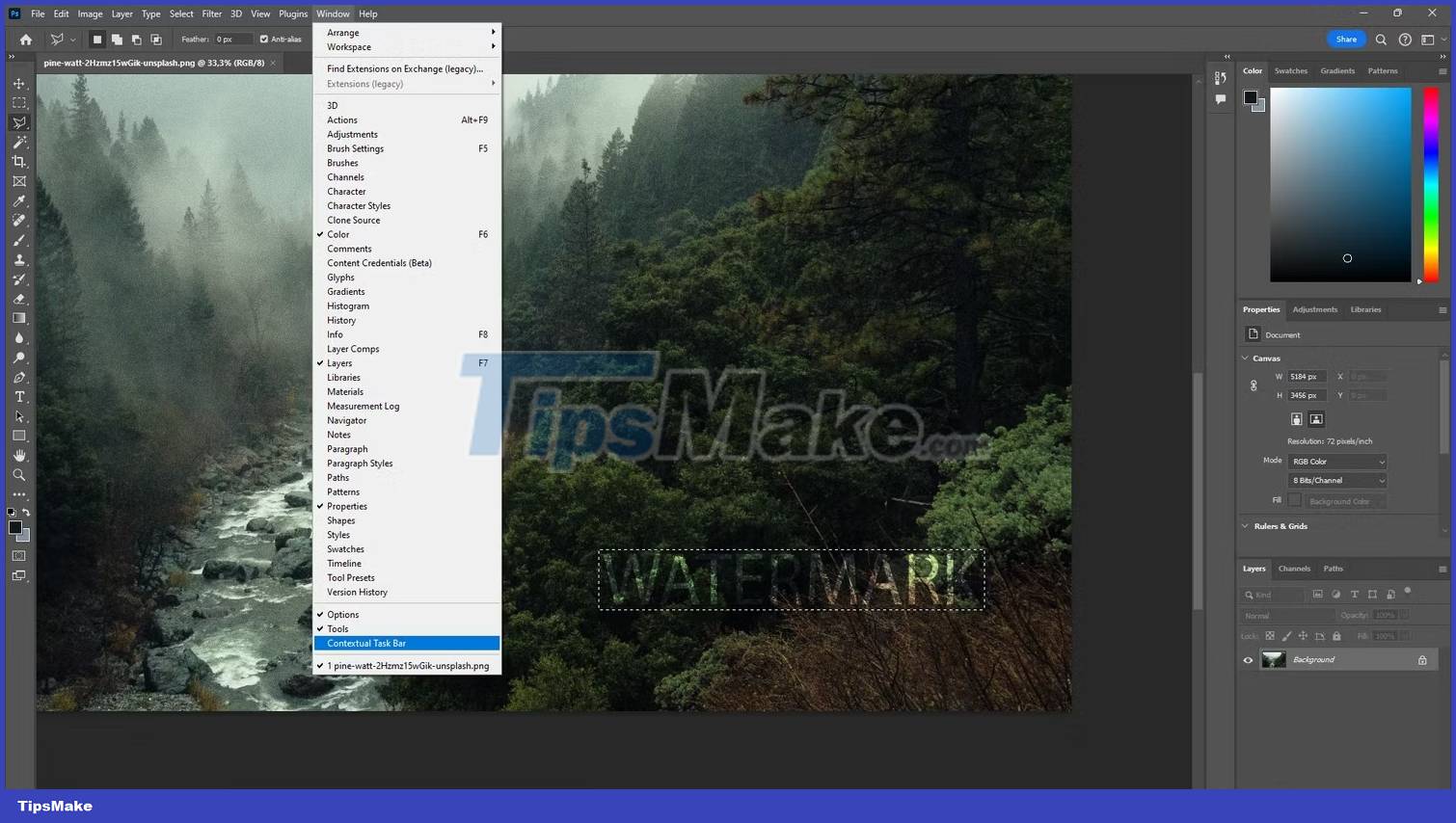Switch to the Channels tab
Viewport: 1456px width, 823px height.
[x=1294, y=569]
